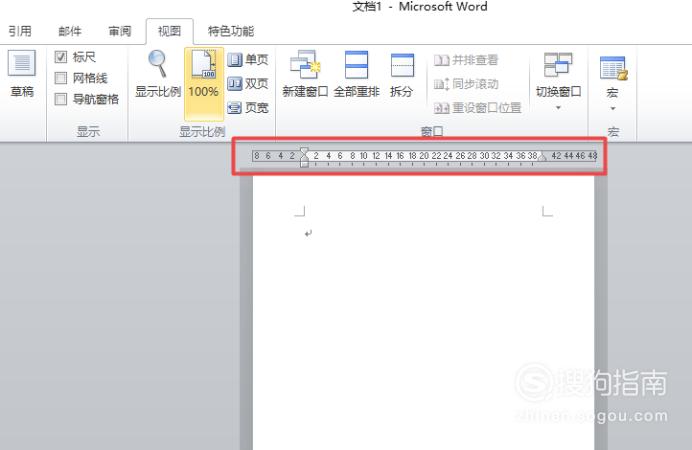Click Synchronous Scrolling (同步滚动)
This screenshot has width=692, height=450.
pos(466,83)
